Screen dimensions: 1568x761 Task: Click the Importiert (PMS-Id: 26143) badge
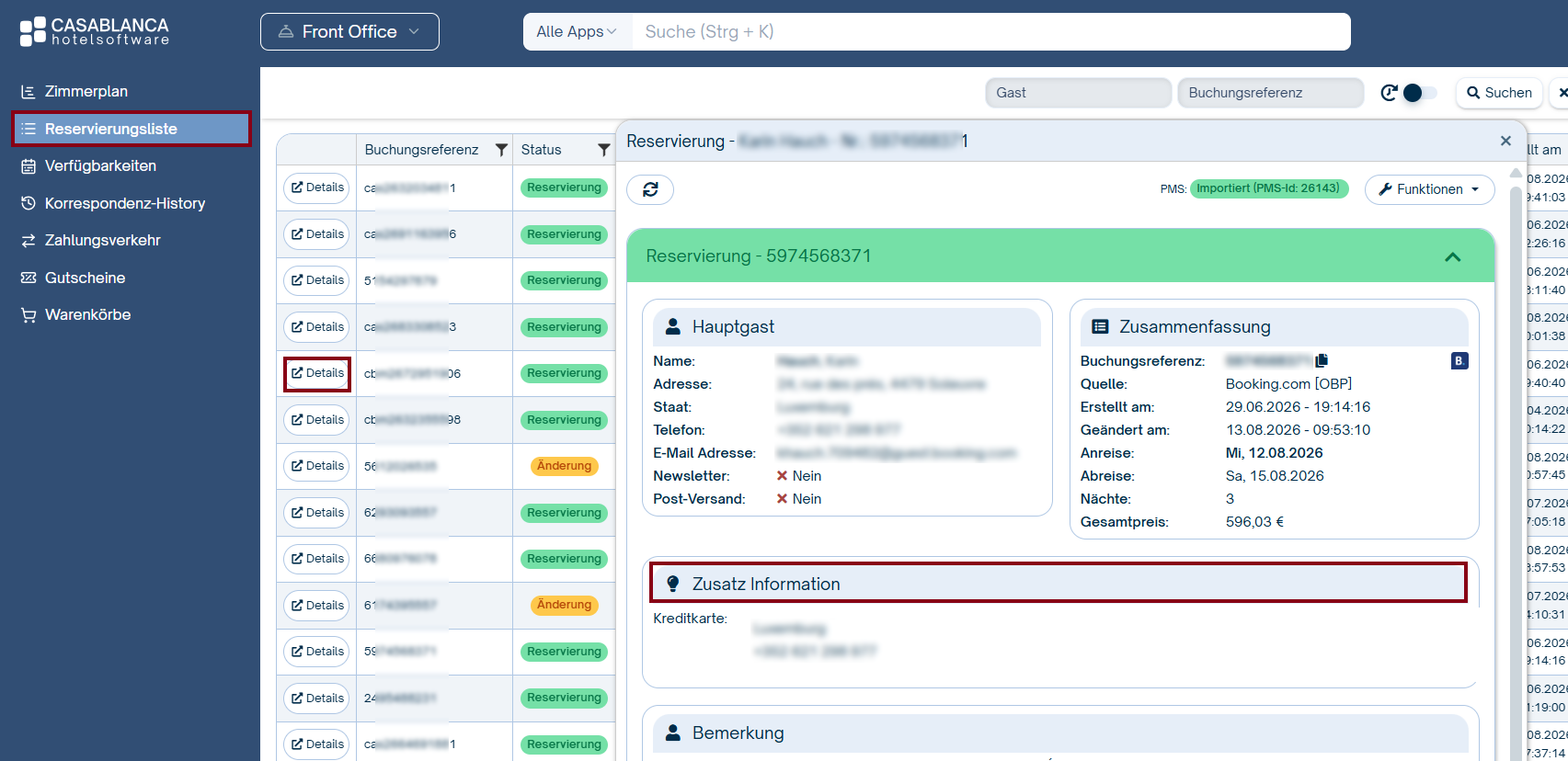tap(1268, 188)
